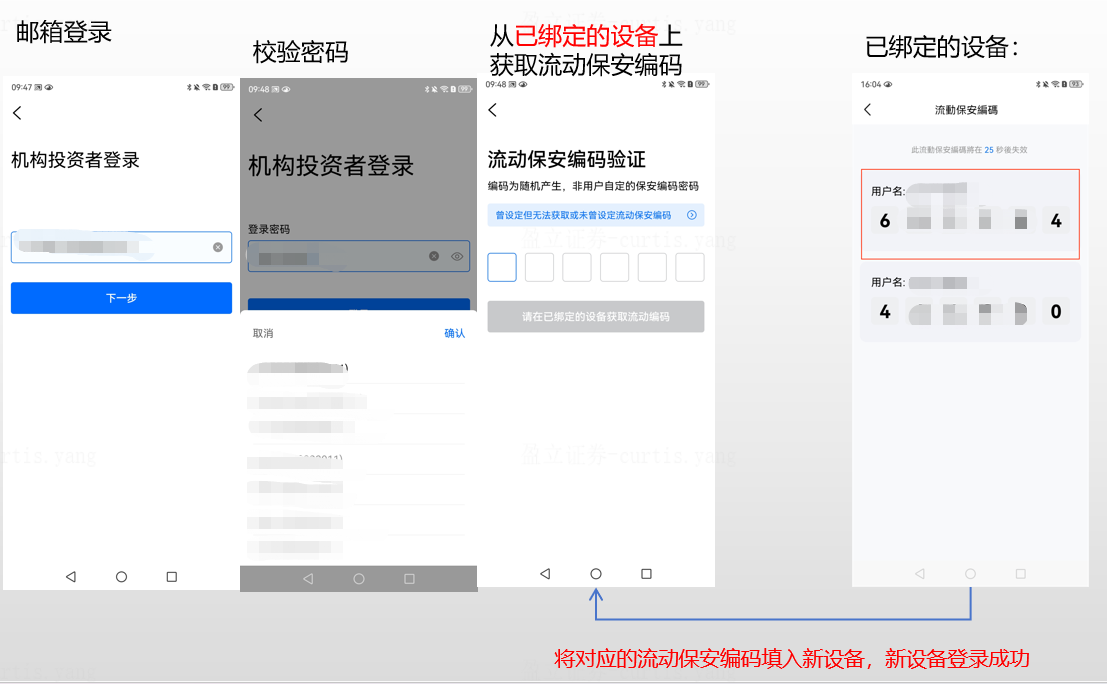1107x684 pixels.
Task: Click the 下一步 button
Action: pos(121,298)
